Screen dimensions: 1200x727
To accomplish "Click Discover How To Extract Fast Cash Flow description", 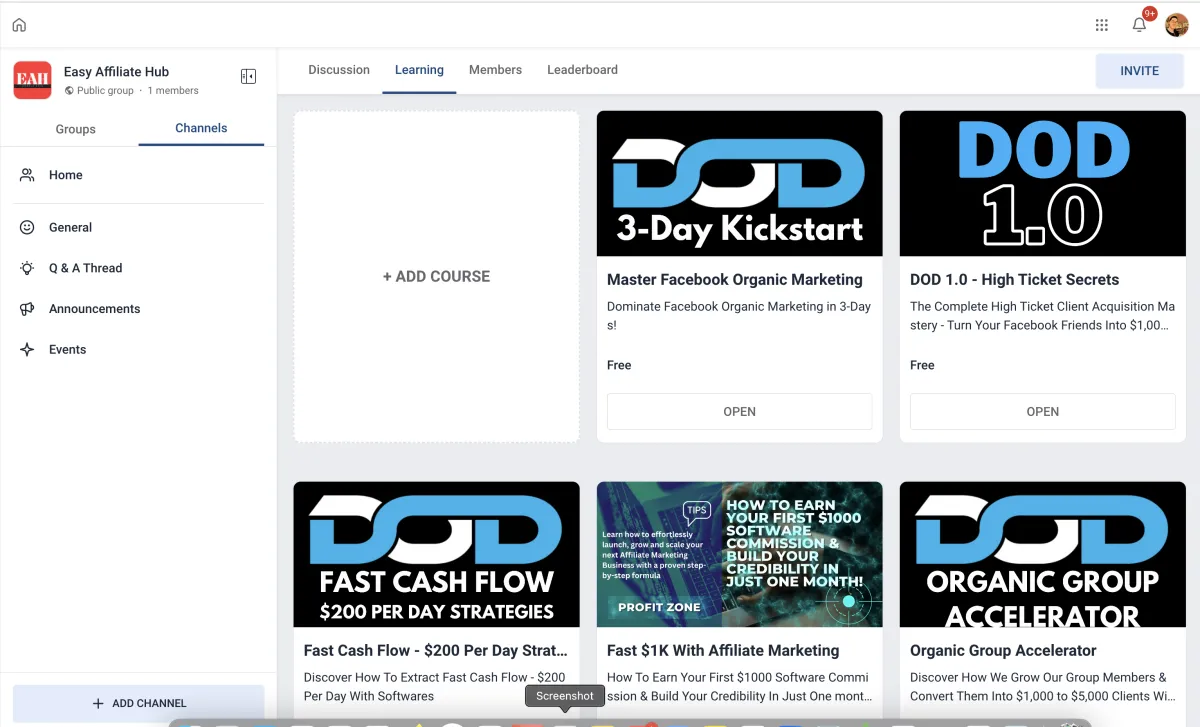I will pos(436,687).
